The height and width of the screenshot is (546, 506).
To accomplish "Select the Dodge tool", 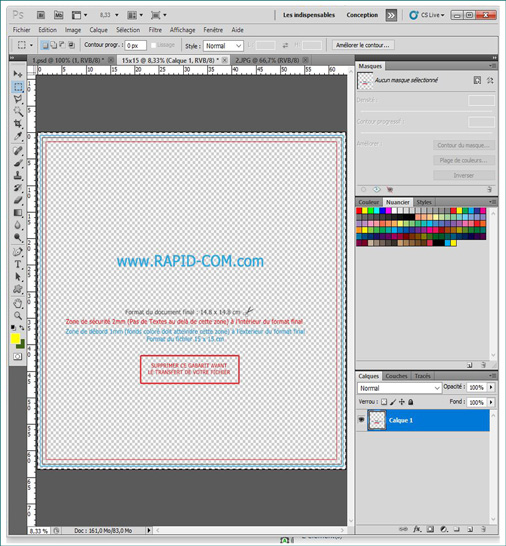I will tap(17, 238).
